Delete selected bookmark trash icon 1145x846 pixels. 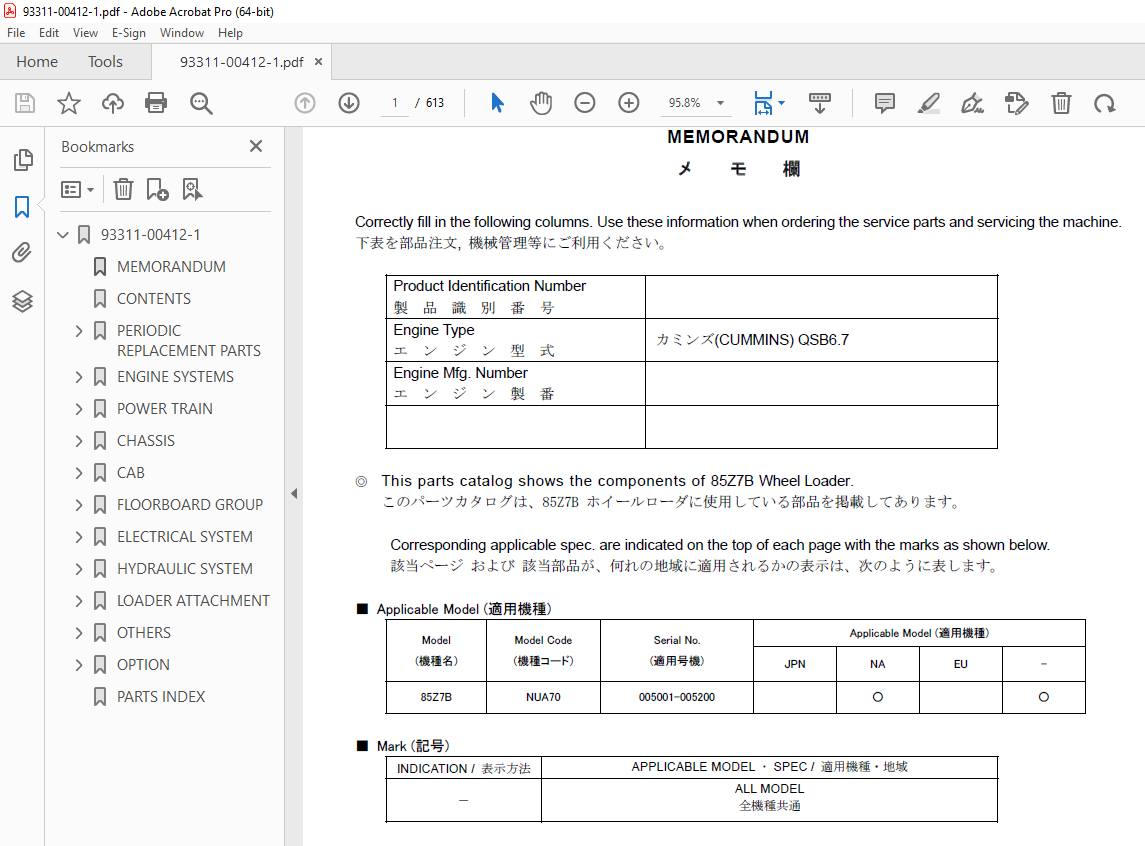123,190
